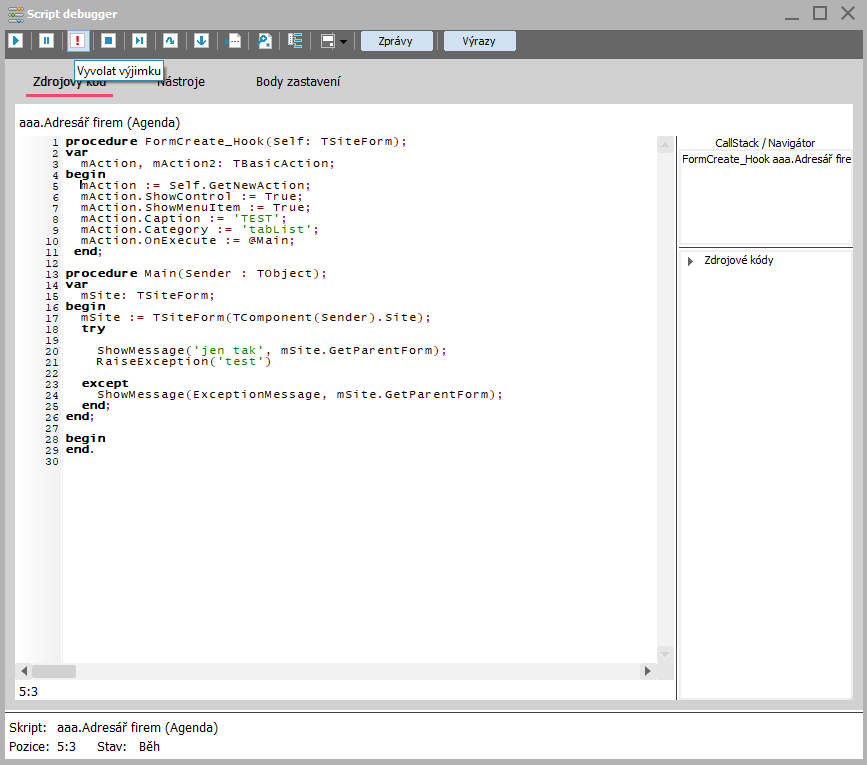Click the step over icon
867x765 pixels.
(170, 41)
